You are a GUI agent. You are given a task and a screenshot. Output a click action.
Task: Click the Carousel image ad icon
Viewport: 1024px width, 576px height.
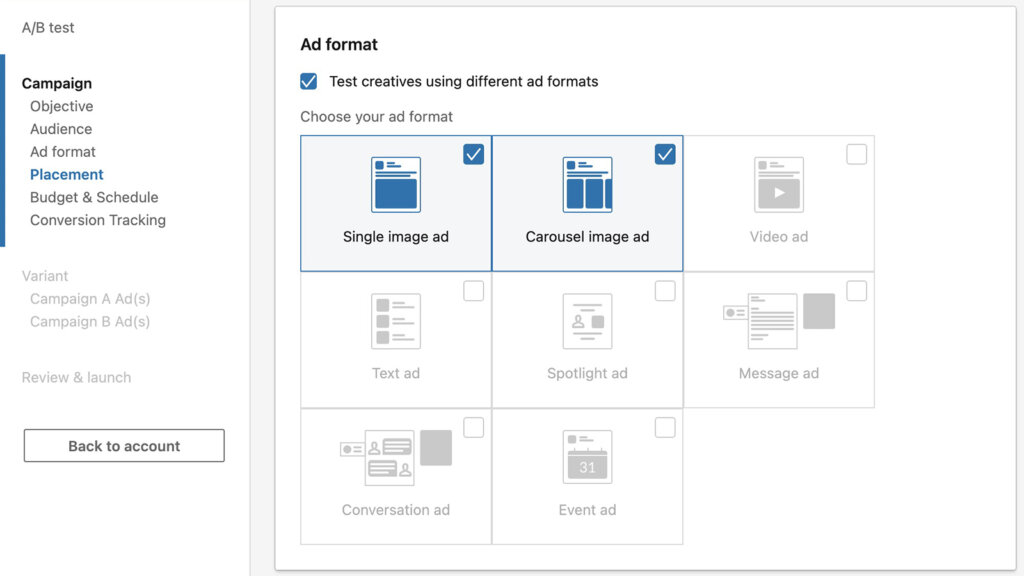tap(587, 184)
